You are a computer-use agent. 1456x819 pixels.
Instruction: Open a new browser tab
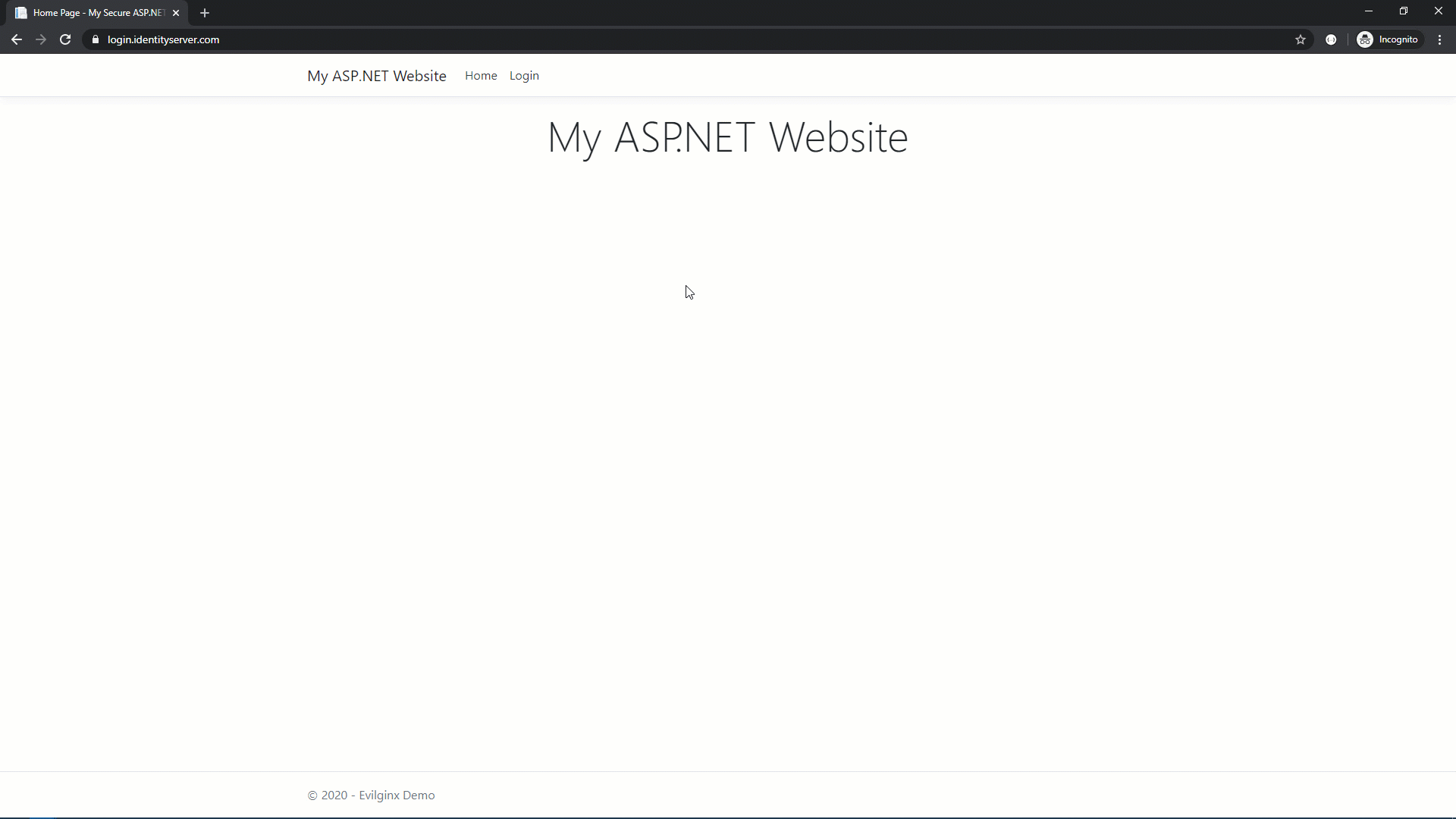(x=205, y=13)
